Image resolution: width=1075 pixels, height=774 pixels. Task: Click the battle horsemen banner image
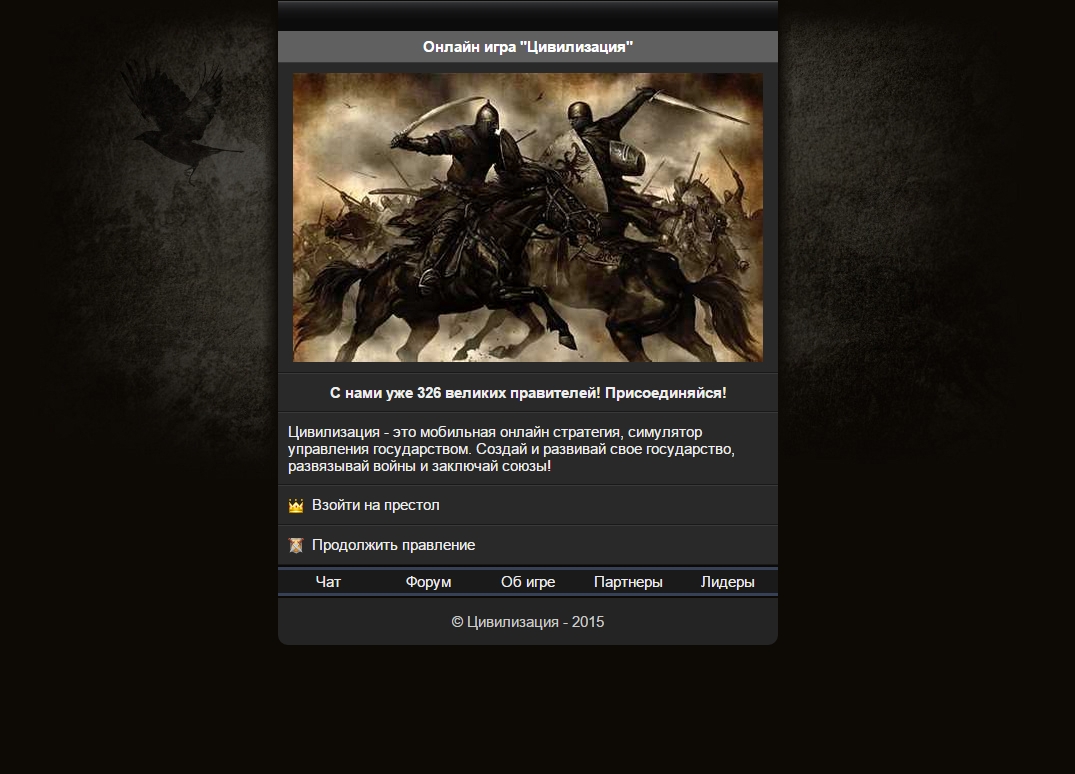pyautogui.click(x=528, y=217)
